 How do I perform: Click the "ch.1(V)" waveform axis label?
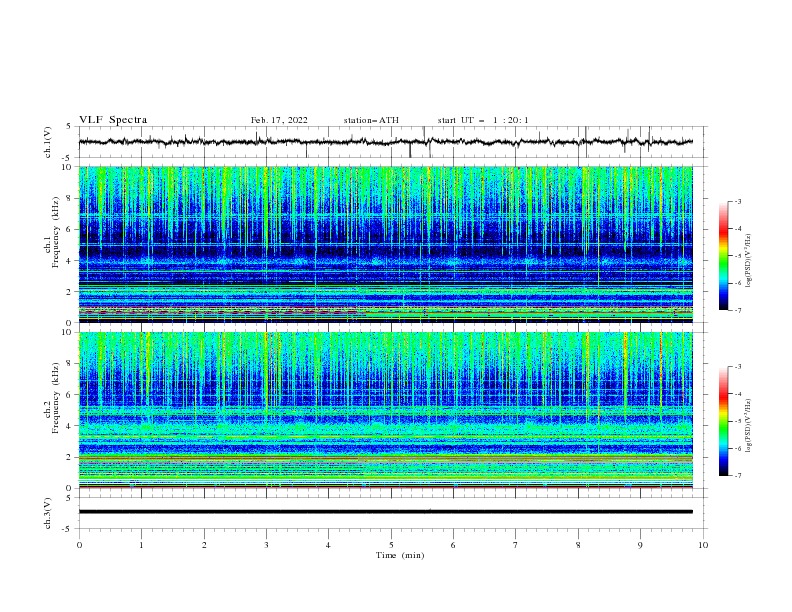[x=48, y=142]
